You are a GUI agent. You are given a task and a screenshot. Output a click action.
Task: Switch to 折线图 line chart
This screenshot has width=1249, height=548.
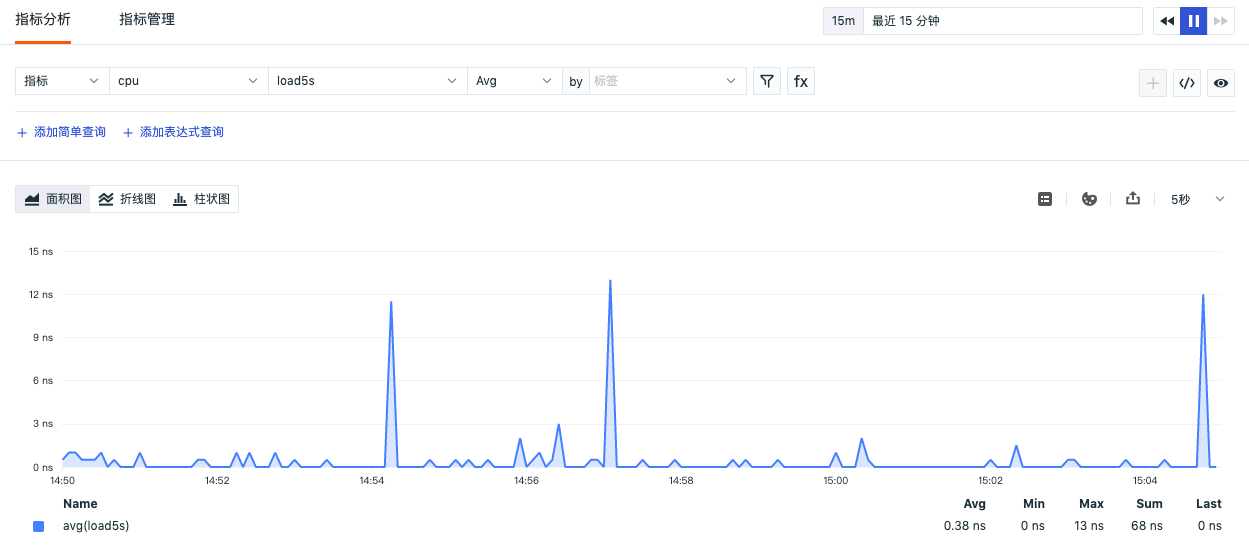click(x=127, y=199)
